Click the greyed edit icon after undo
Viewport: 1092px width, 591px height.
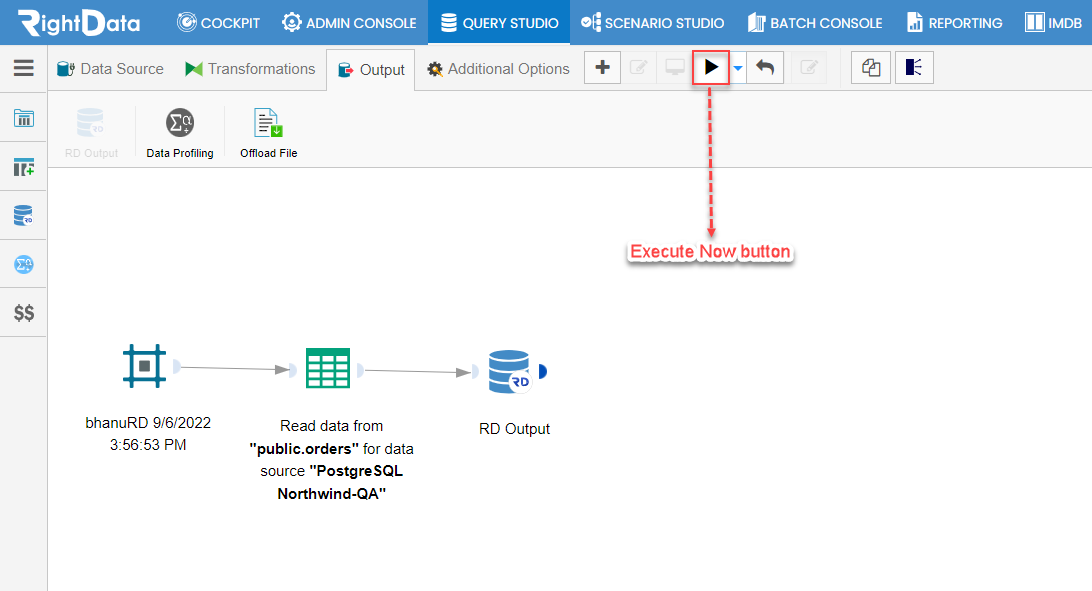809,68
